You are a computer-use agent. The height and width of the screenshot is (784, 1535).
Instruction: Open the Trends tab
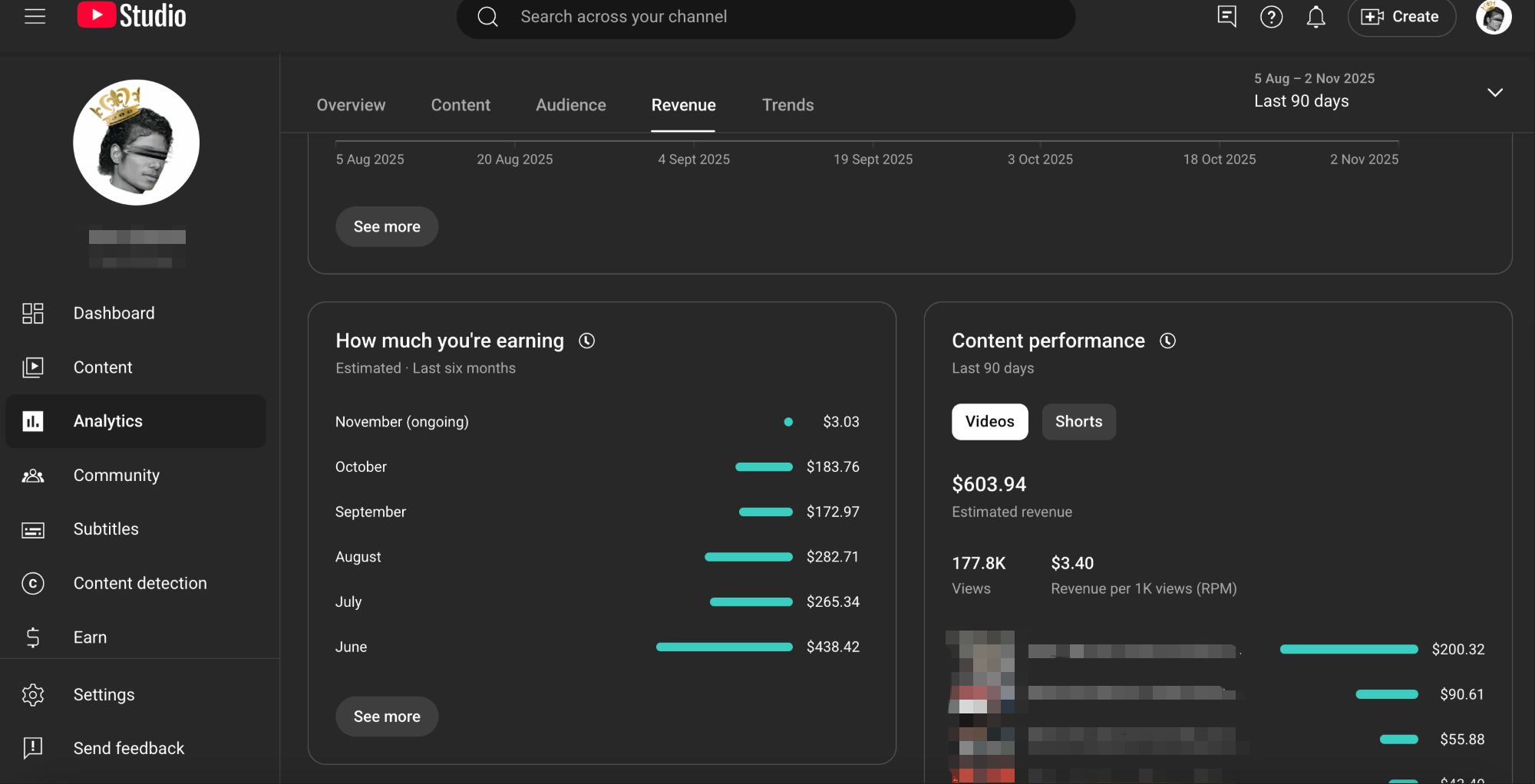(787, 105)
